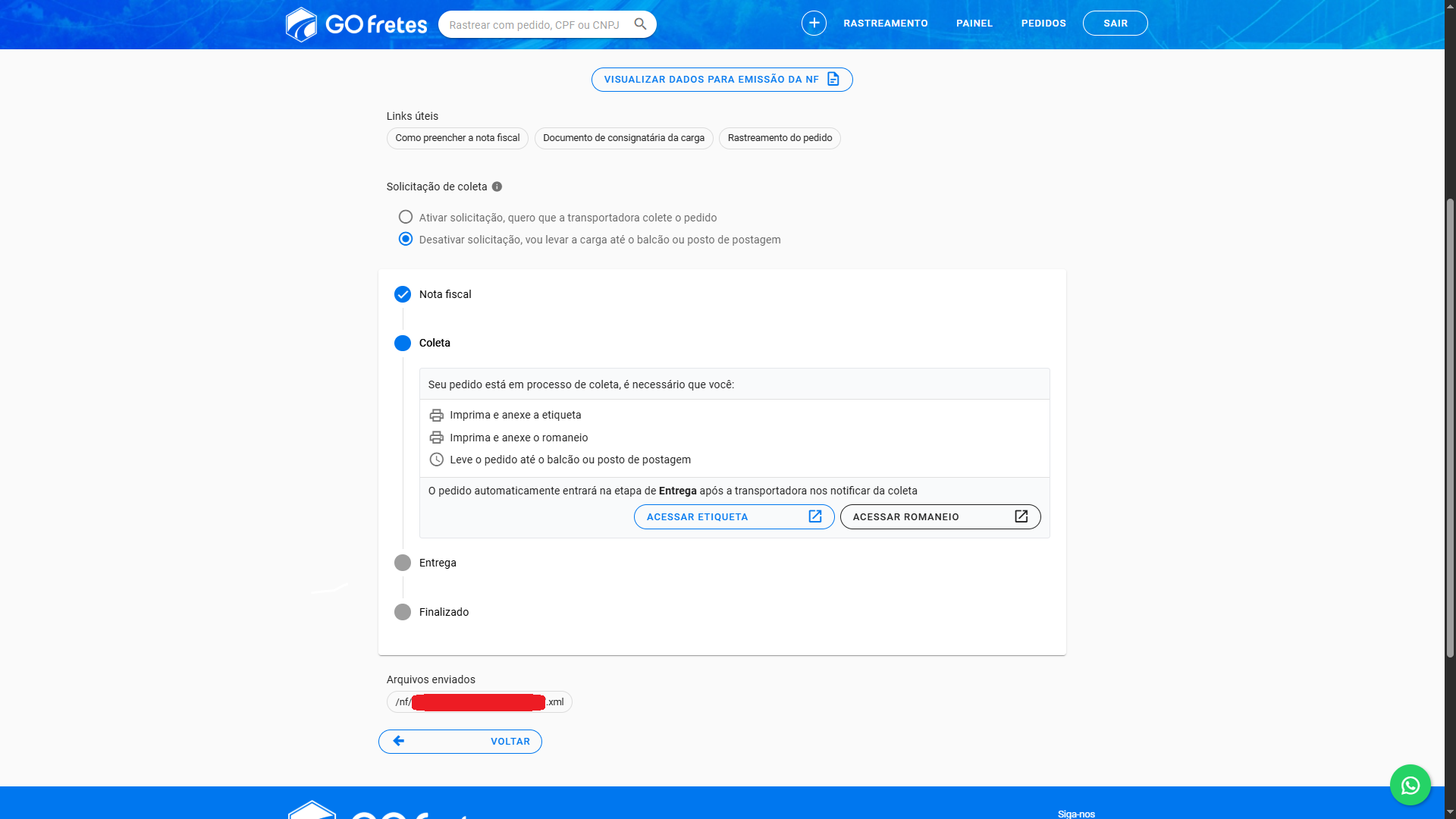Open the WhatsApp chat bubble

pyautogui.click(x=1410, y=785)
